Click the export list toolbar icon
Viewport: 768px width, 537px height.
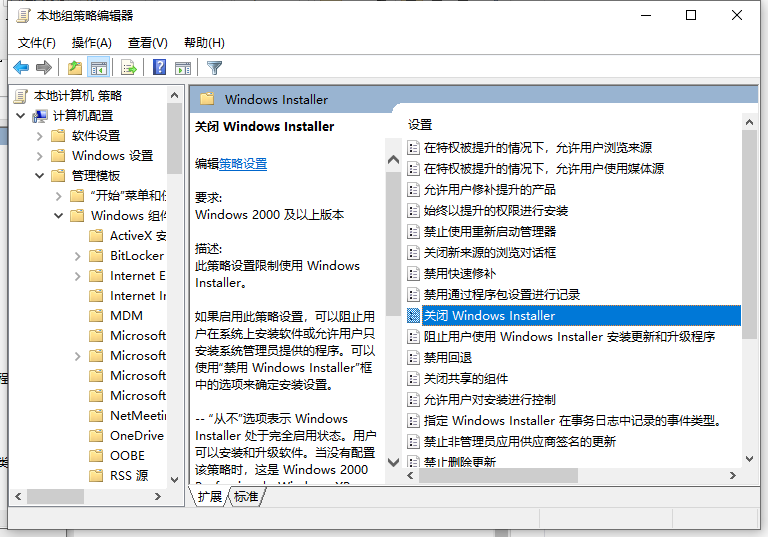[x=128, y=68]
